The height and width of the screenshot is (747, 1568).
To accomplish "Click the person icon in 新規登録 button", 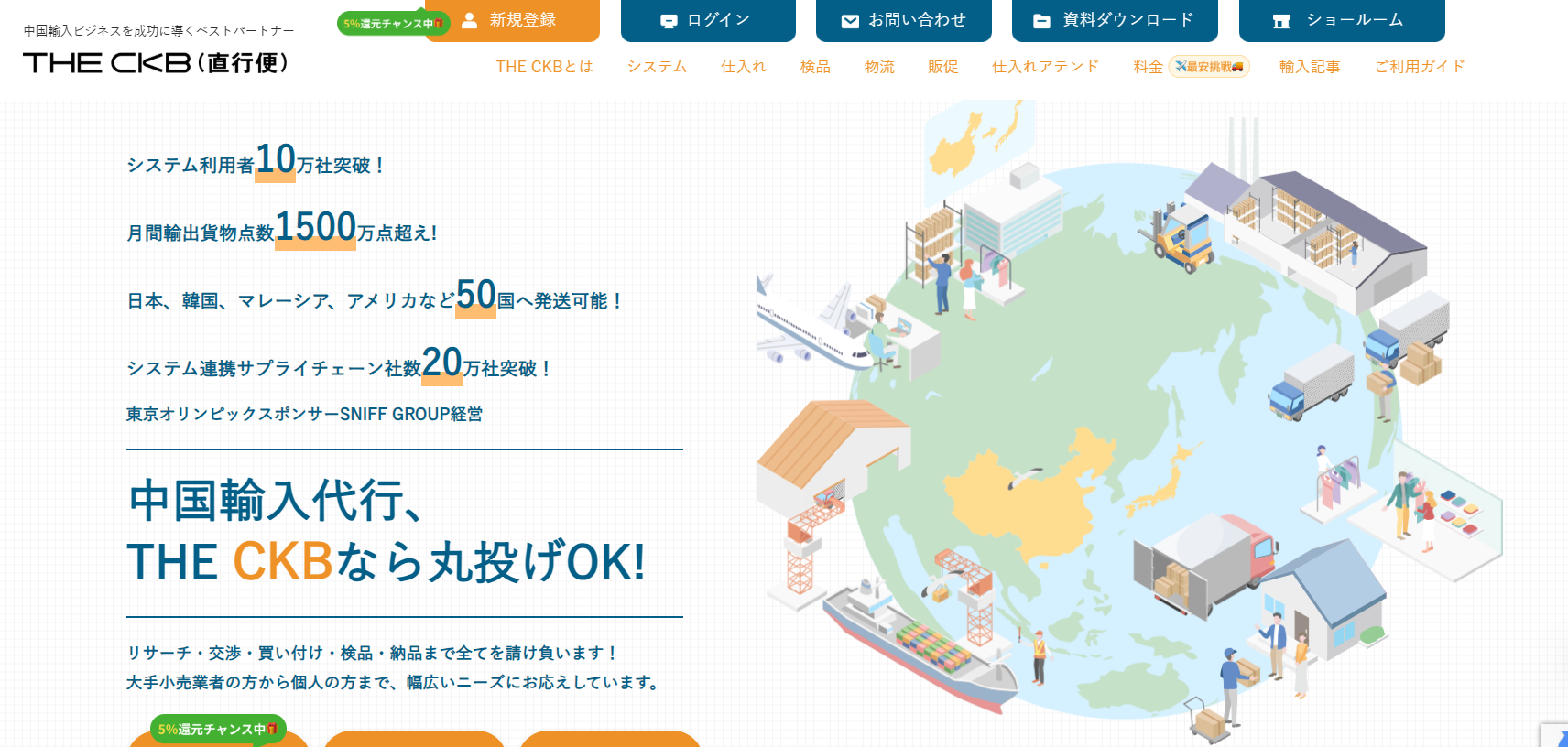I will (469, 20).
